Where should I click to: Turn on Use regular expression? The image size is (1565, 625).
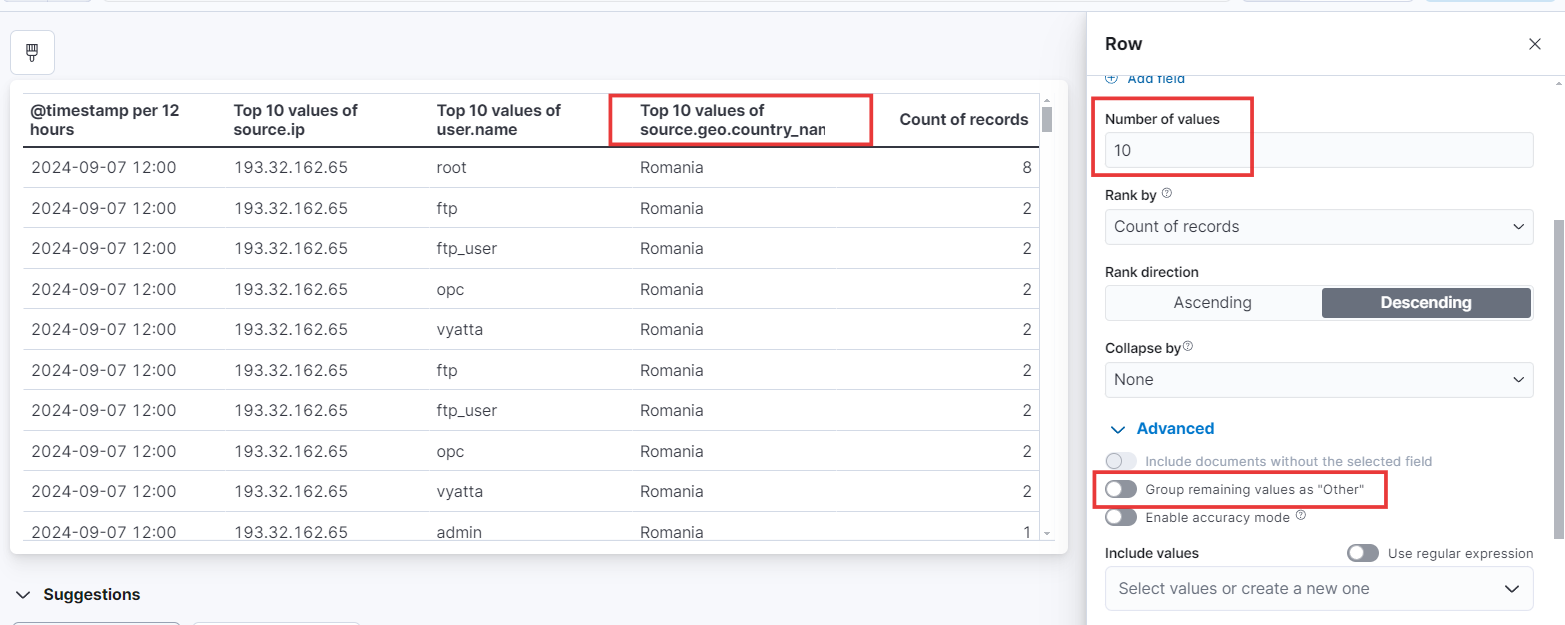(x=1363, y=553)
